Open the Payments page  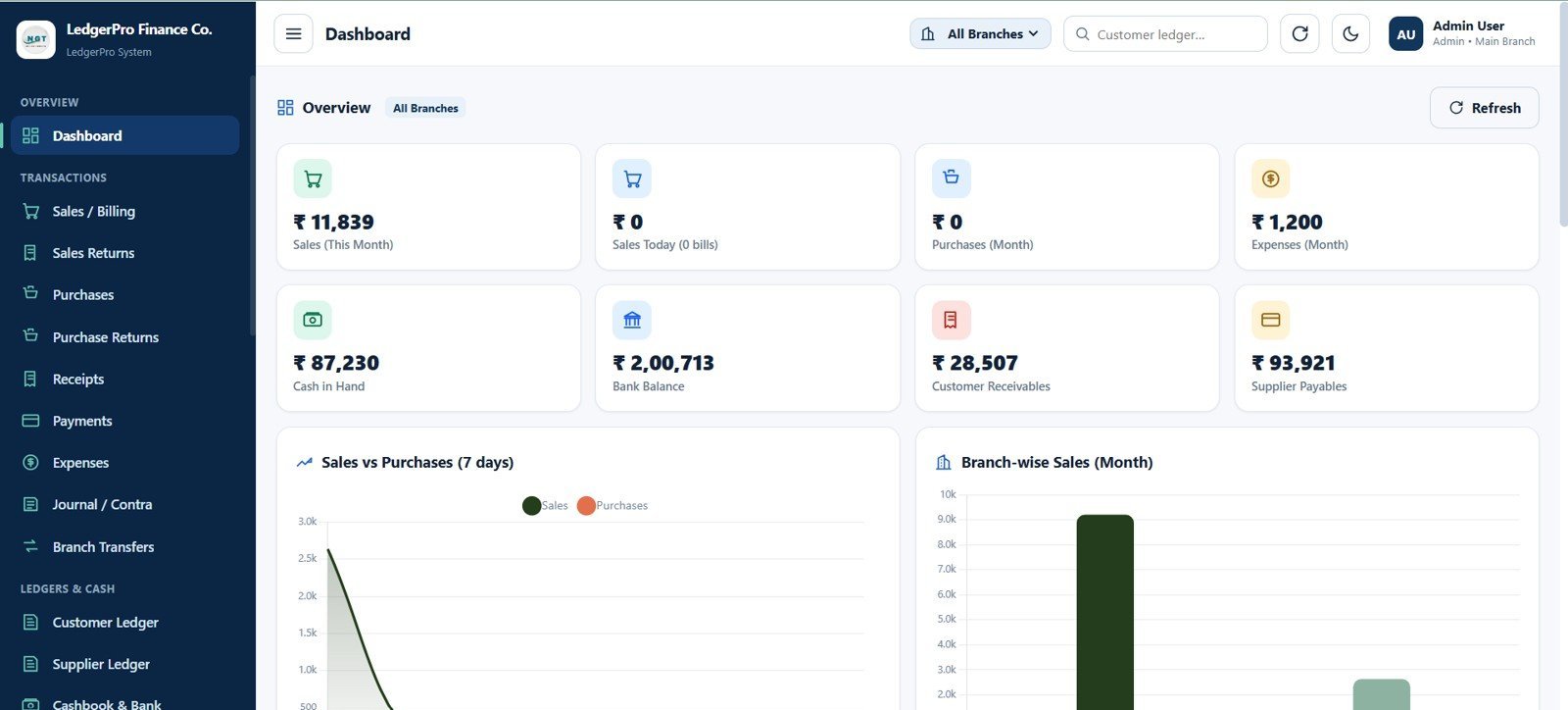124,421
